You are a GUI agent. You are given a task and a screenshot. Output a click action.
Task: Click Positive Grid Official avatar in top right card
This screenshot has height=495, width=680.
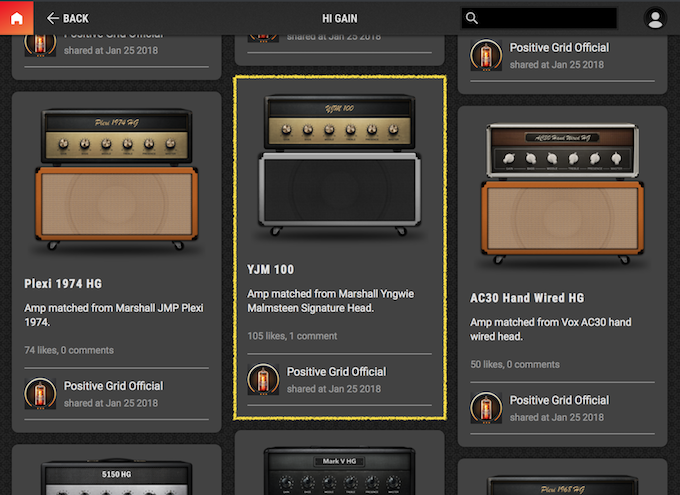(x=486, y=55)
